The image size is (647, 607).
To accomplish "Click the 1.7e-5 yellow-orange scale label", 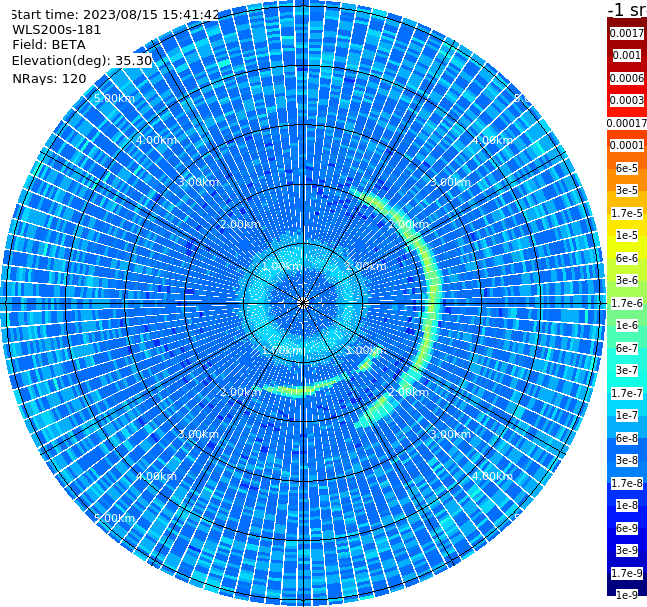I will coord(626,213).
